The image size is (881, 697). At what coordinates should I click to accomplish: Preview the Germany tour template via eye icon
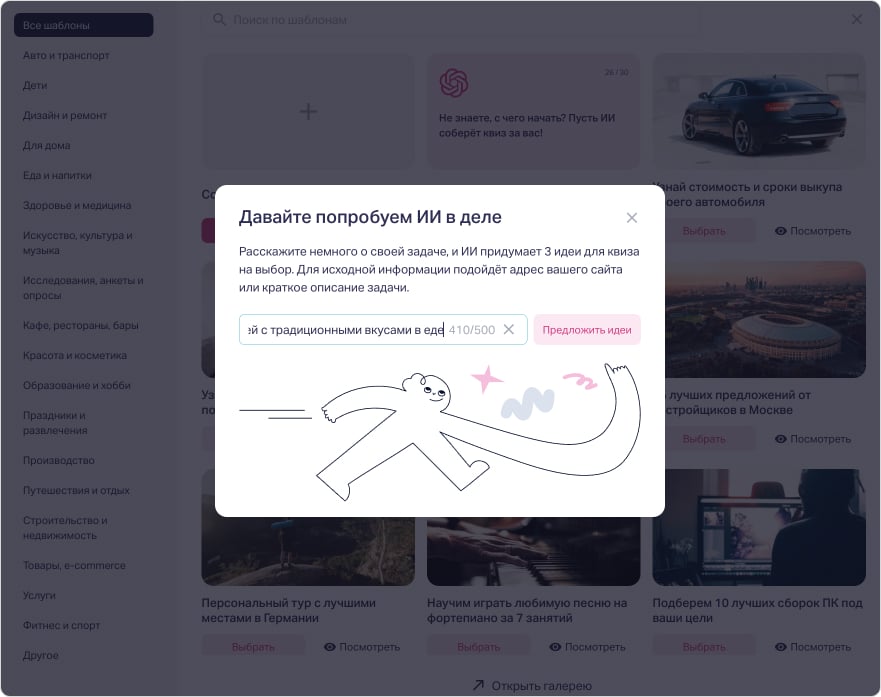pyautogui.click(x=330, y=647)
